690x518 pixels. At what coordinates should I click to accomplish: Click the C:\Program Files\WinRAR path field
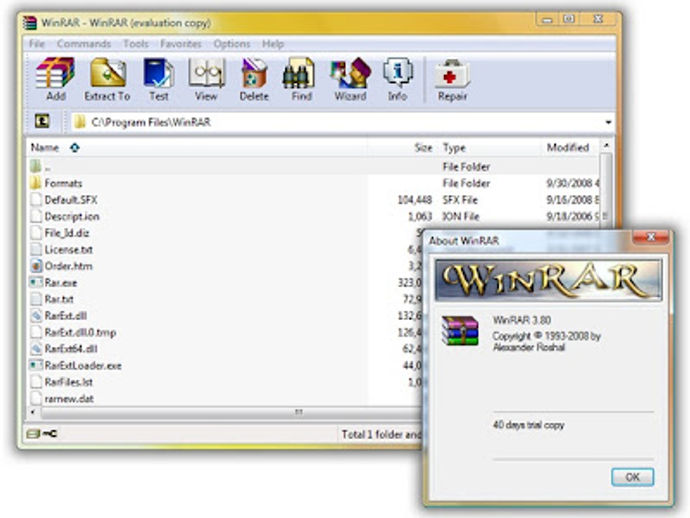point(342,122)
